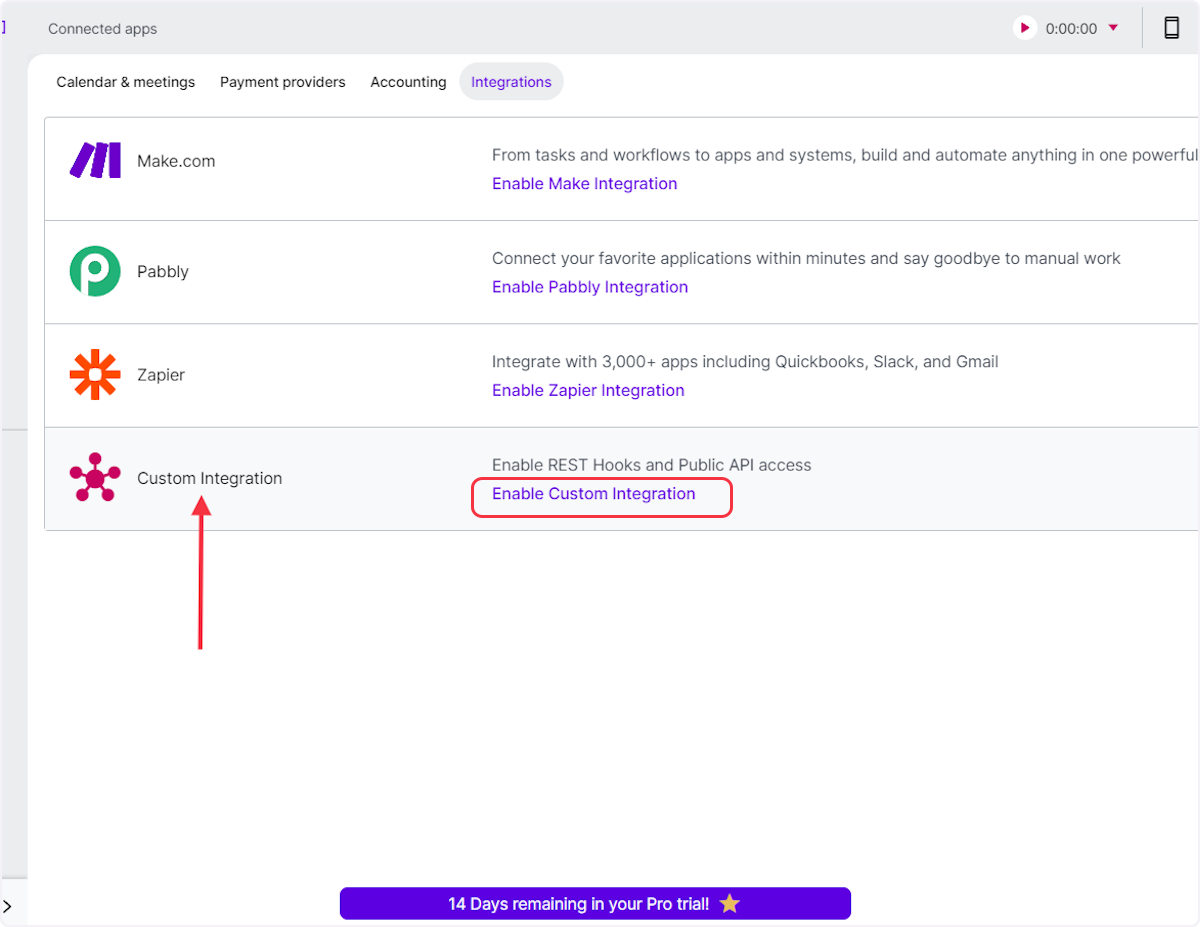Click Enable Pabbly Integration link
This screenshot has height=927, width=1200.
coord(590,287)
